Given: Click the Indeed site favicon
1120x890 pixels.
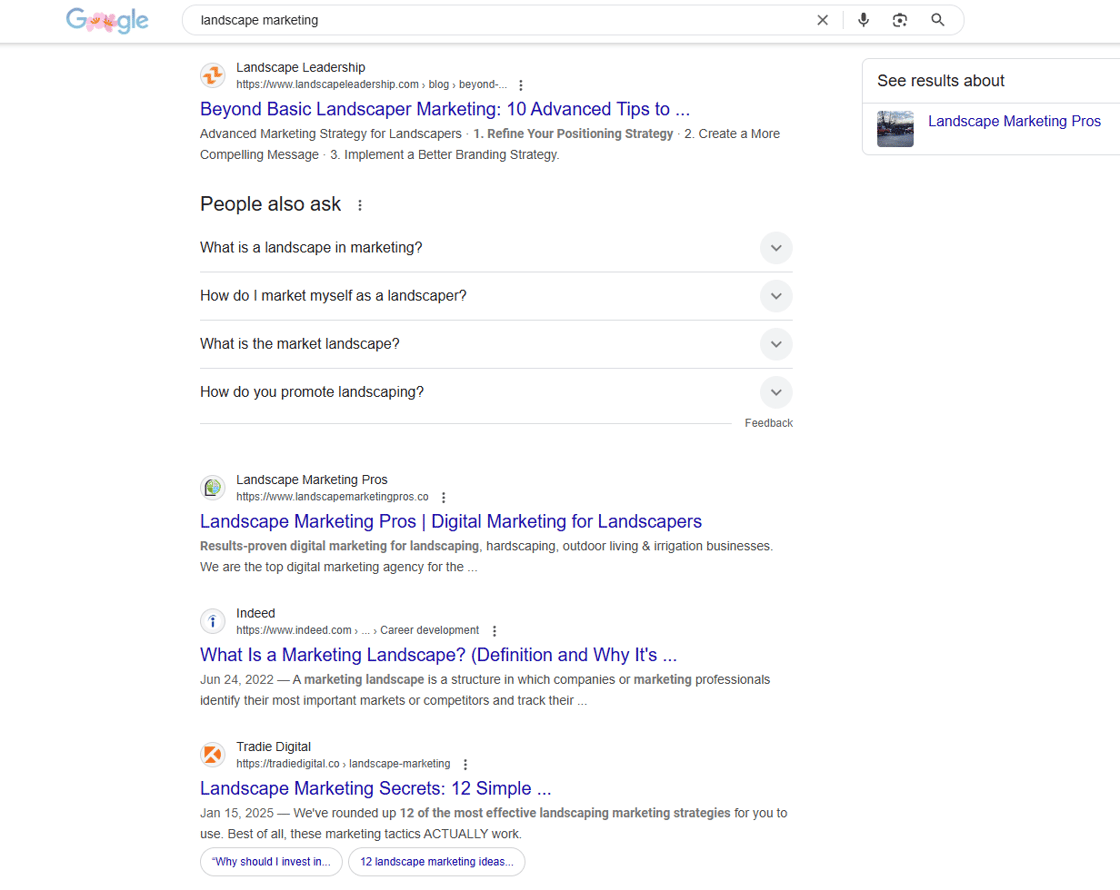Looking at the screenshot, I should [x=212, y=621].
